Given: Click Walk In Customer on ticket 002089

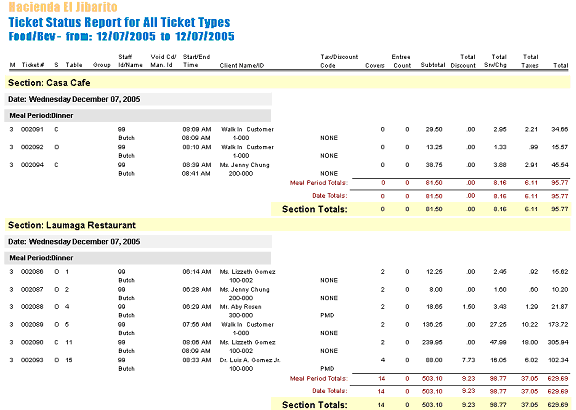Looking at the screenshot, I should click(247, 324).
